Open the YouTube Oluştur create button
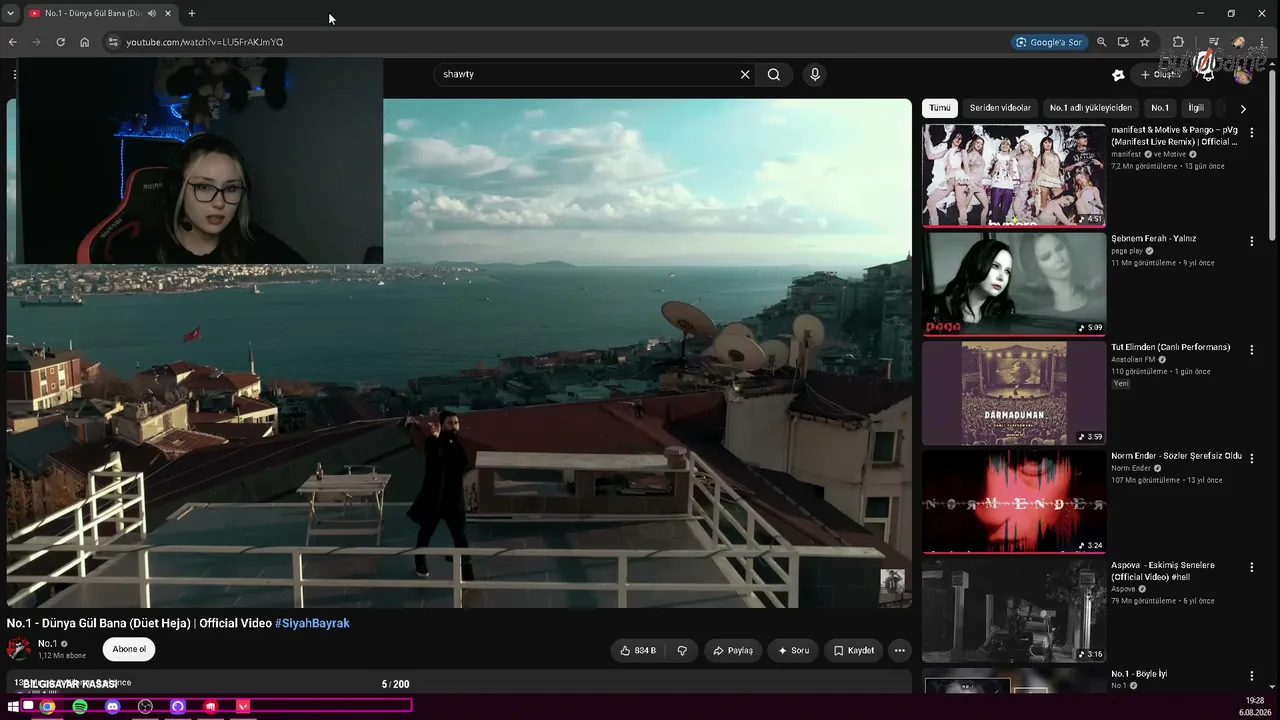The height and width of the screenshot is (720, 1280). click(x=1161, y=75)
